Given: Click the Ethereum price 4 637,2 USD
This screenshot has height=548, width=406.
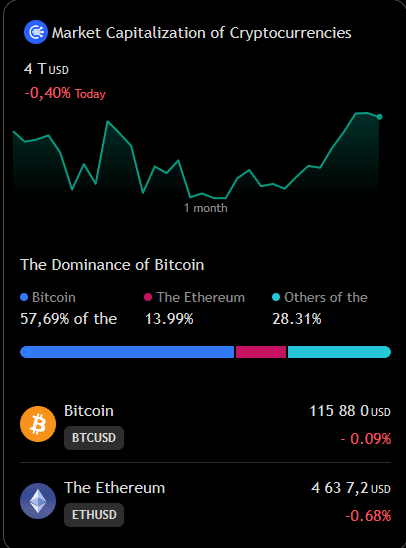Looking at the screenshot, I should click(x=351, y=488).
